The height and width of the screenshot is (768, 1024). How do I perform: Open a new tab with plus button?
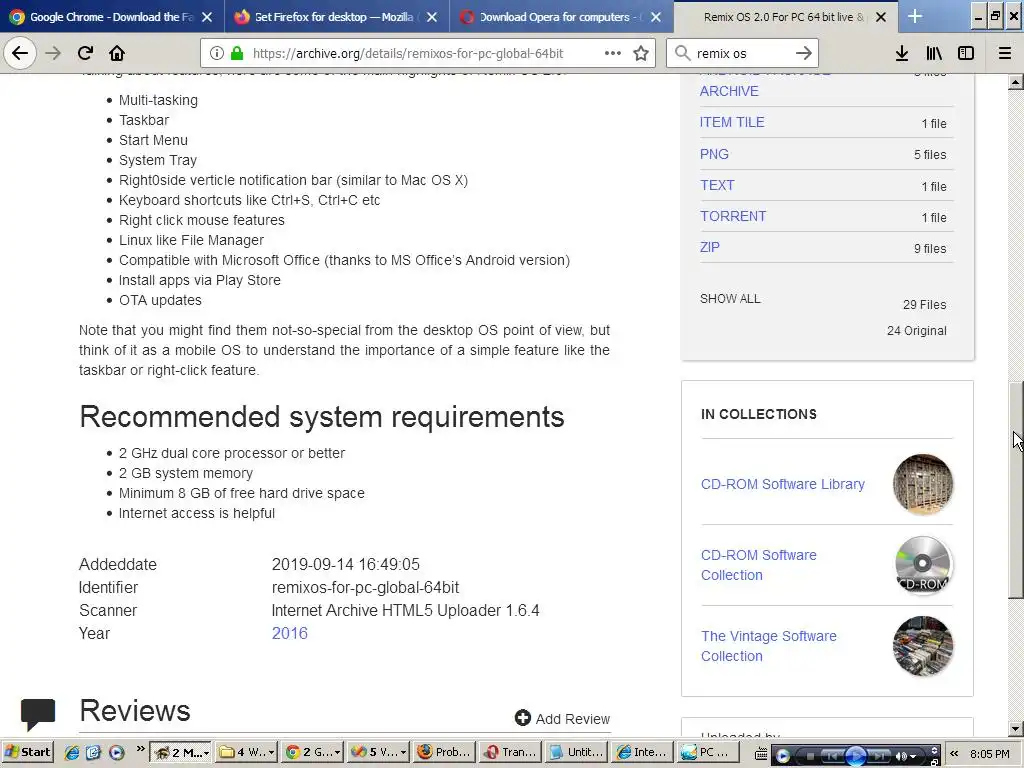[915, 17]
